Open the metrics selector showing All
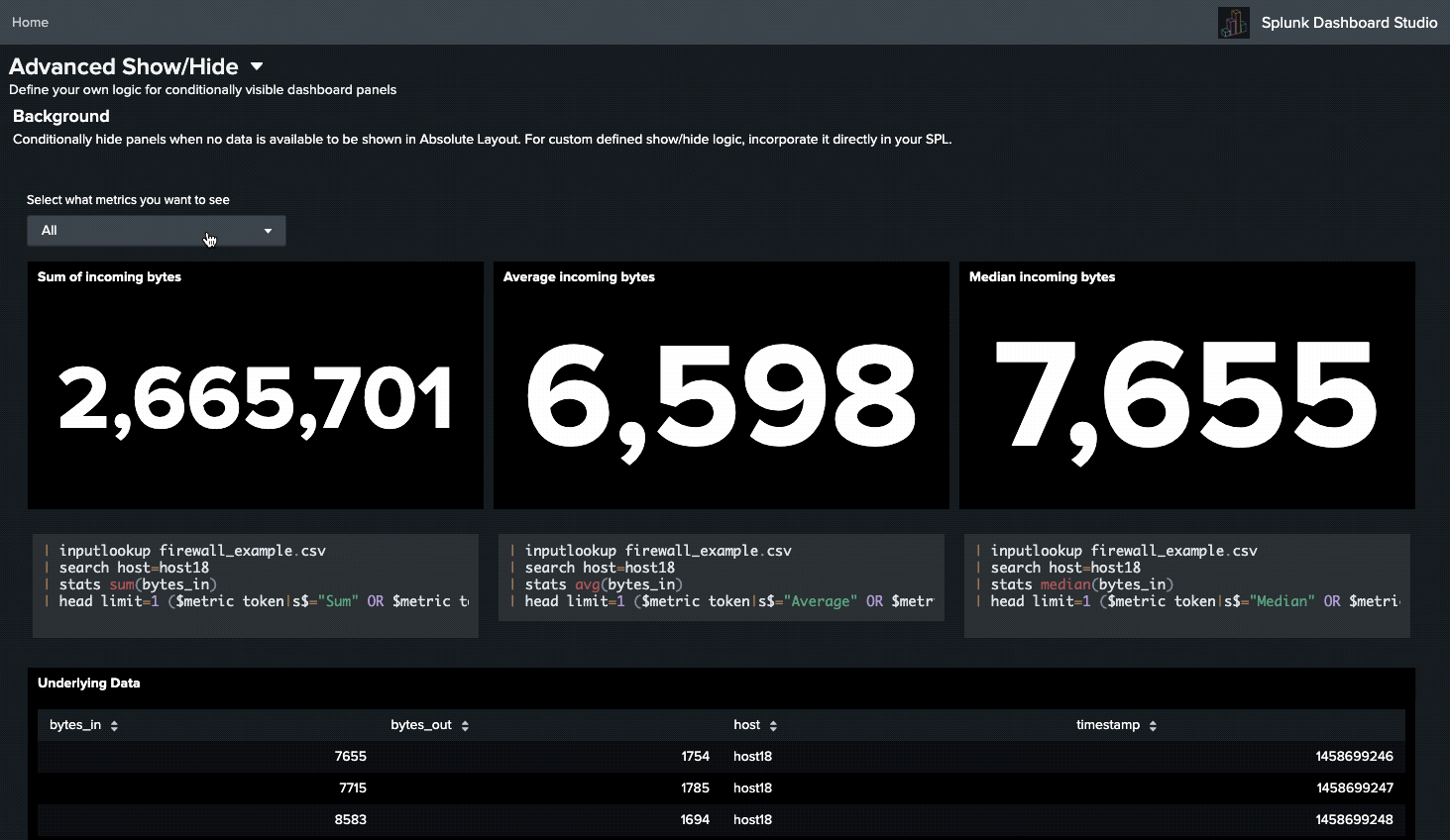 tap(156, 230)
